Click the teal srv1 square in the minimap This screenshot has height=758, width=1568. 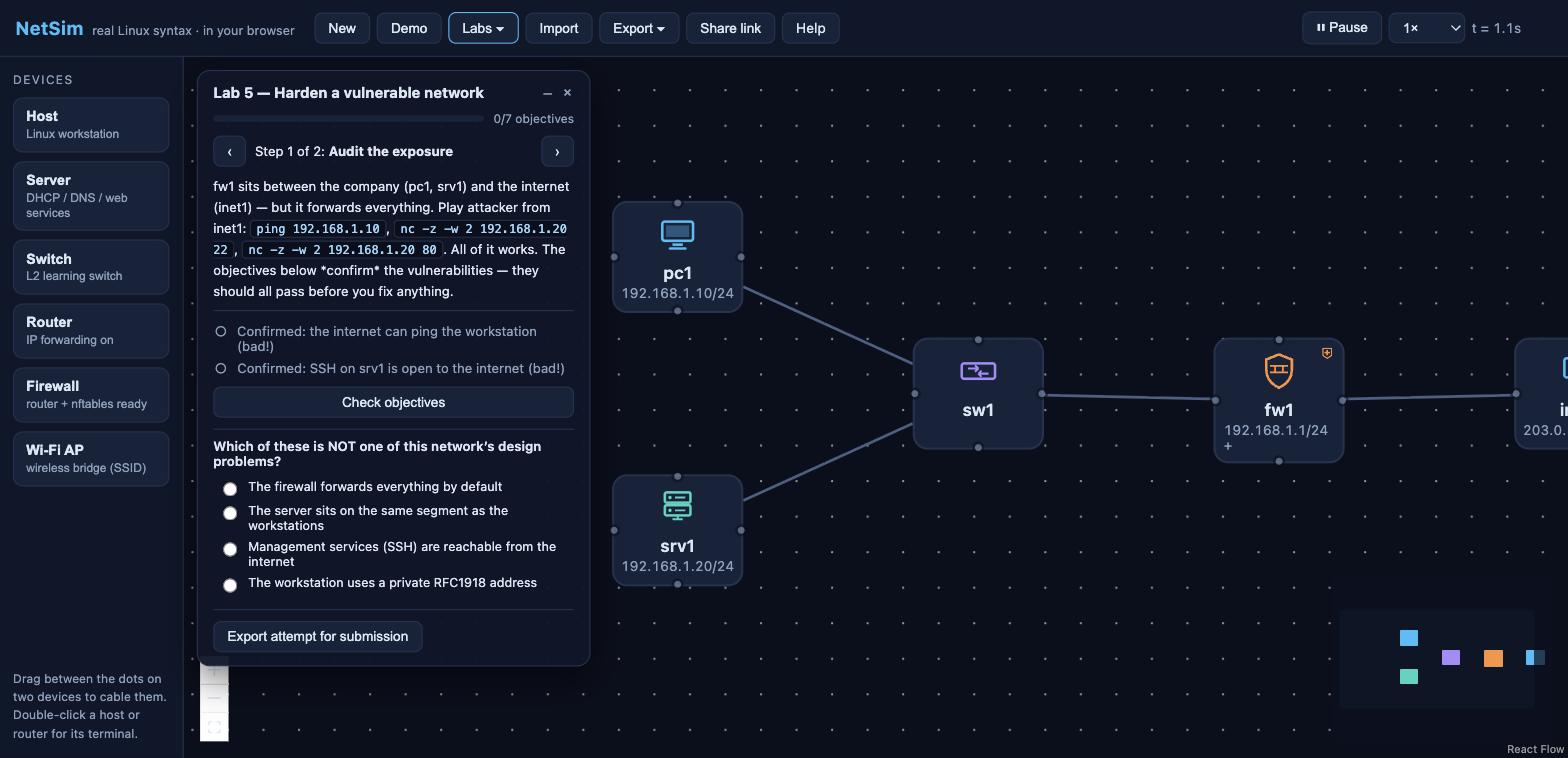(1409, 677)
